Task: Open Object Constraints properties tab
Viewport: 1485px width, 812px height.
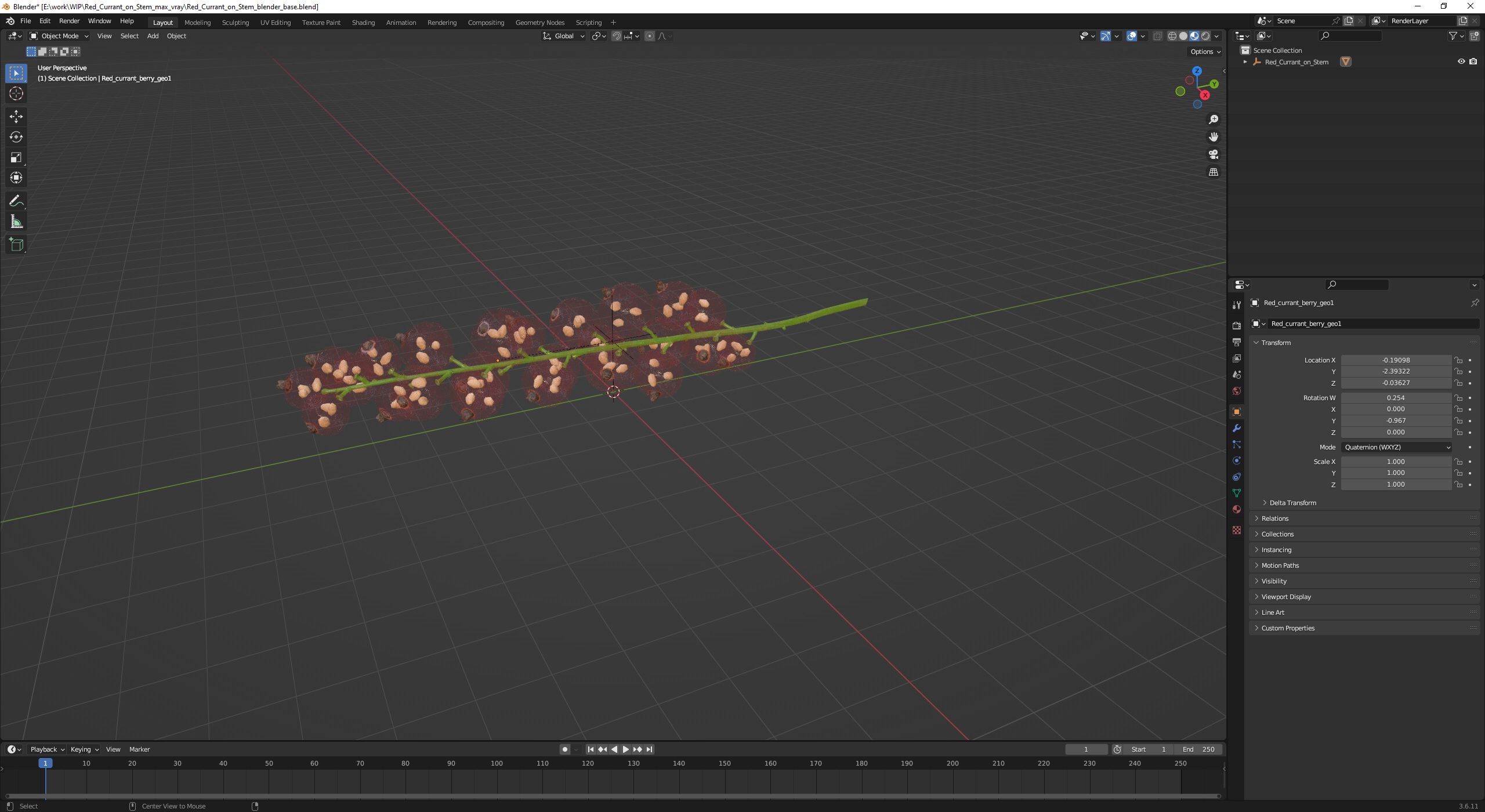Action: [x=1237, y=477]
